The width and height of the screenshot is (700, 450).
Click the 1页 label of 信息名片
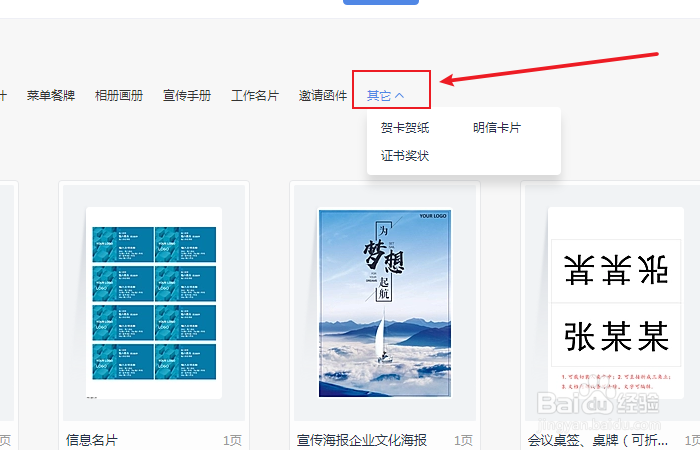[x=232, y=441]
